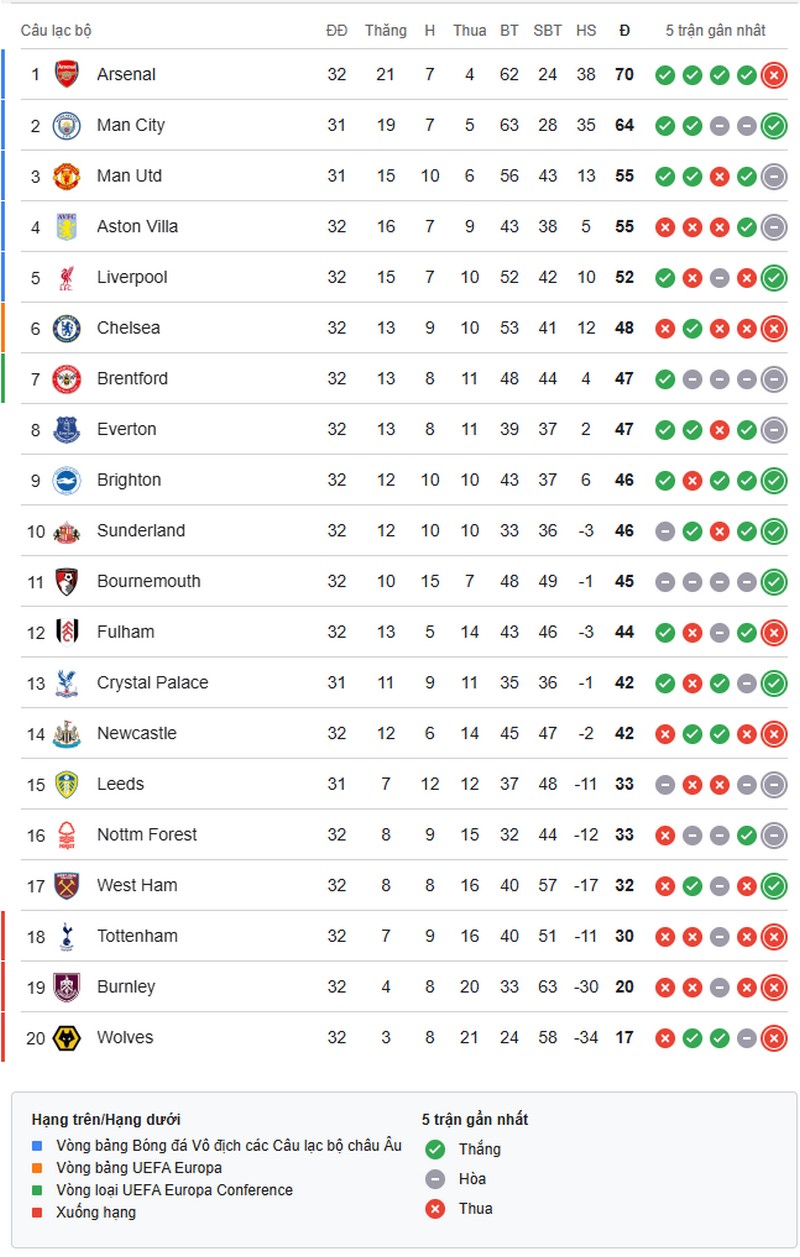
Task: Click the HS column header
Action: [586, 31]
